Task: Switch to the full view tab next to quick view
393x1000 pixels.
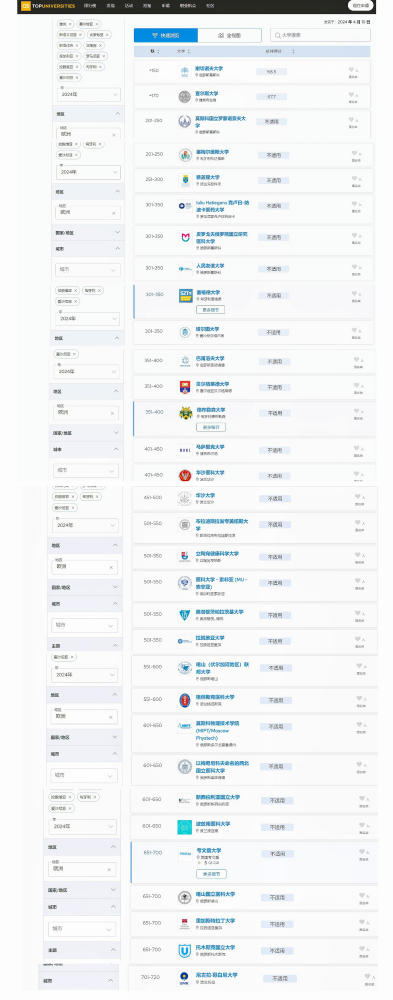Action: 230,35
